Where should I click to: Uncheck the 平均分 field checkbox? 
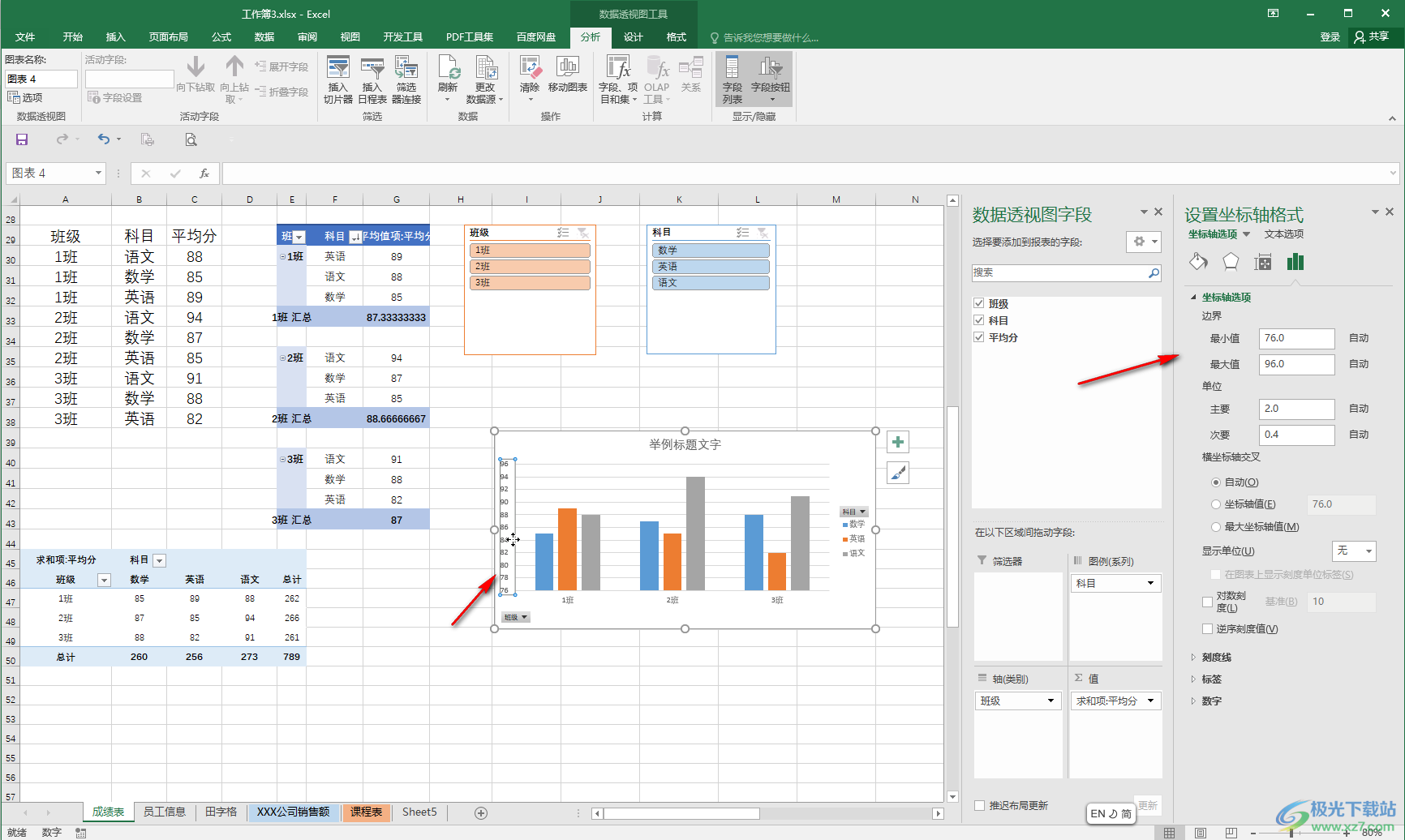click(x=979, y=337)
